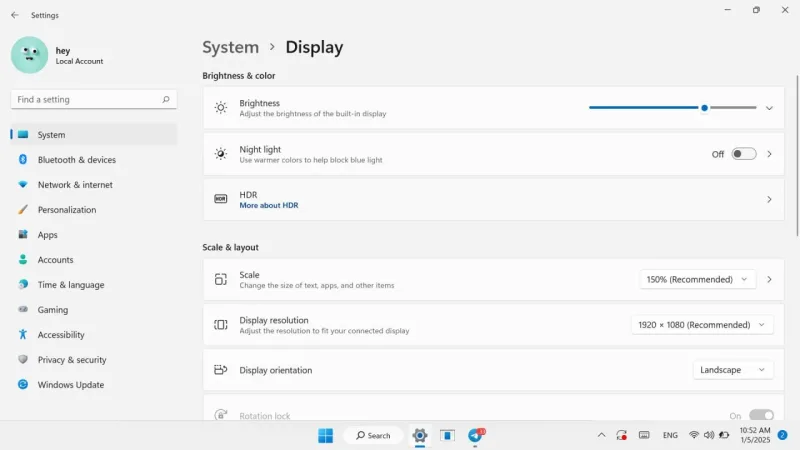Open the More about HDR link
Image resolution: width=800 pixels, height=450 pixels.
point(269,205)
